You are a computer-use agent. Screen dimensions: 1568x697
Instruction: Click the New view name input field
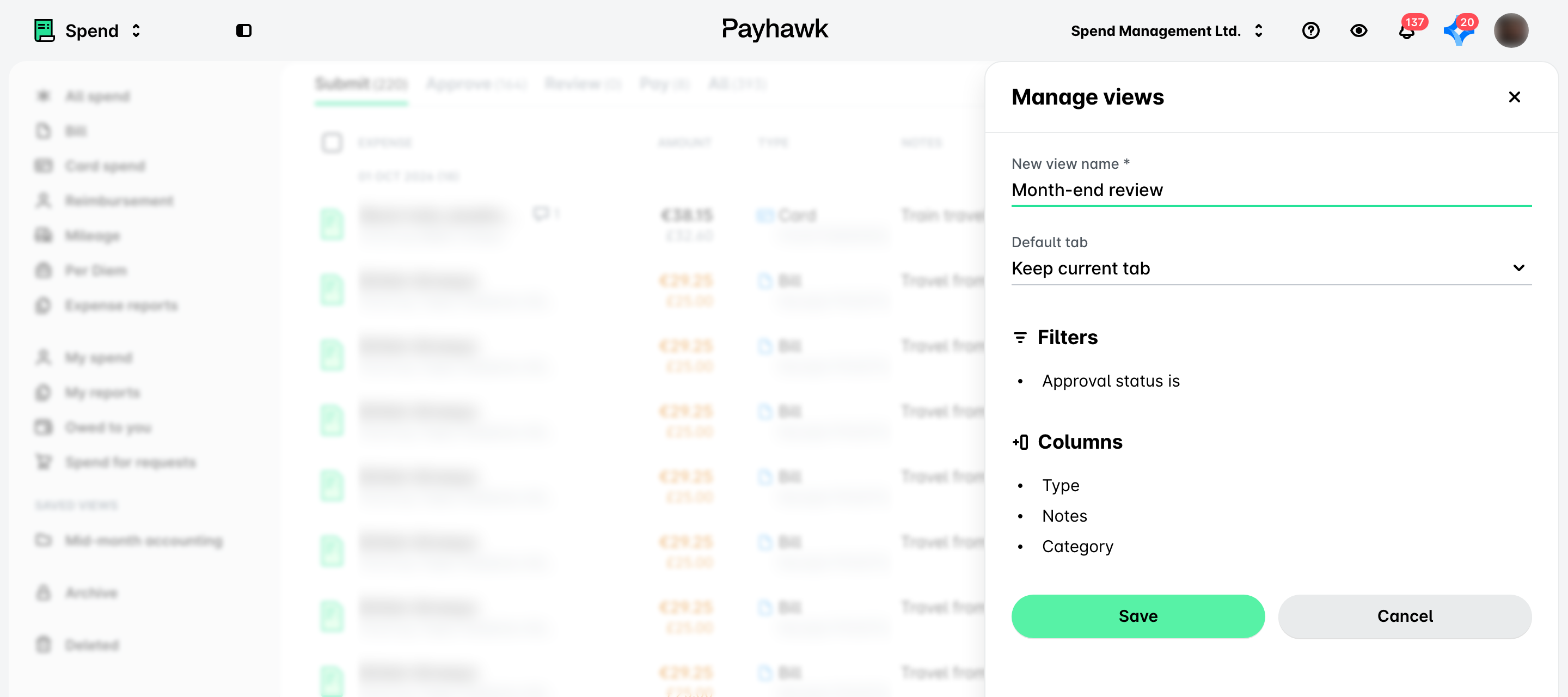pyautogui.click(x=1271, y=190)
